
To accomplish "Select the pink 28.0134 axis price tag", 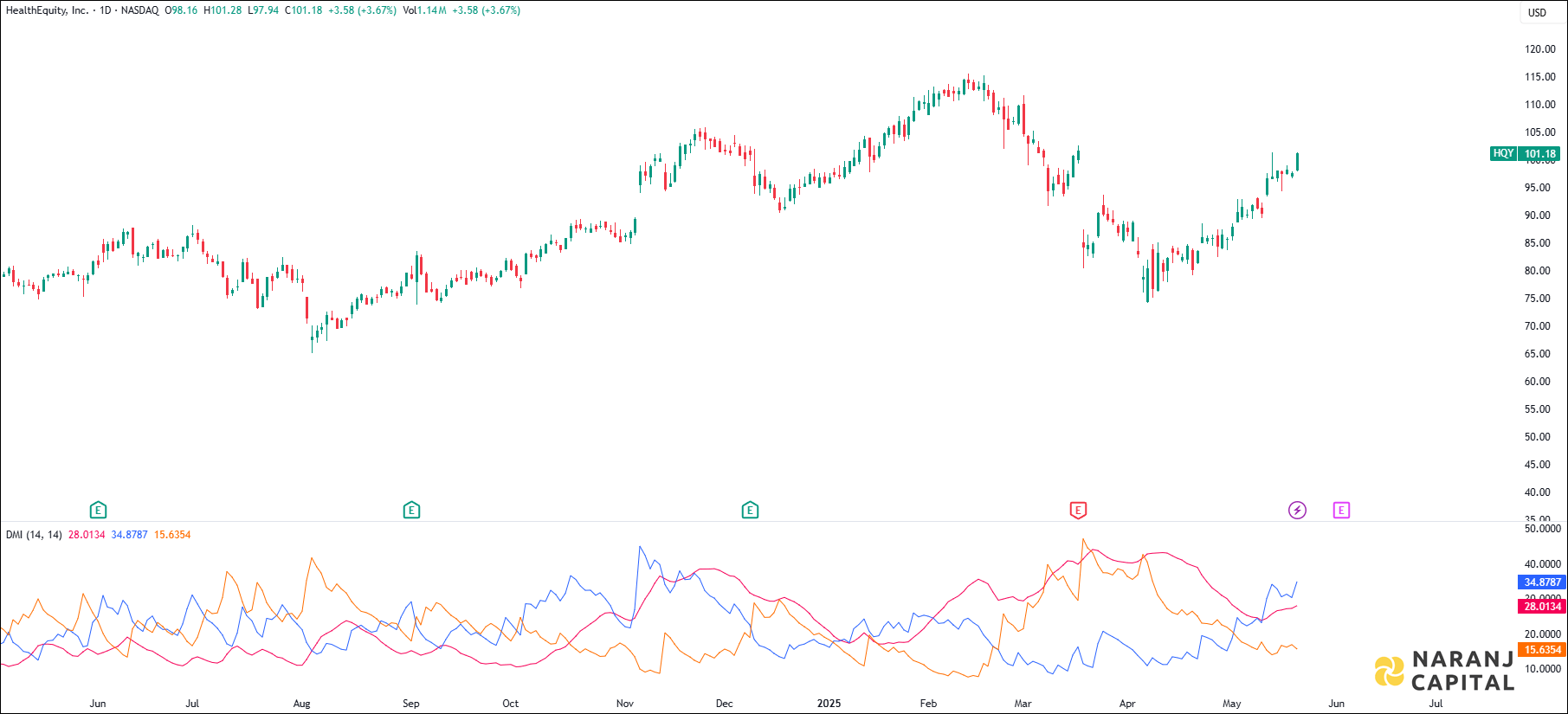I will 1542,607.
